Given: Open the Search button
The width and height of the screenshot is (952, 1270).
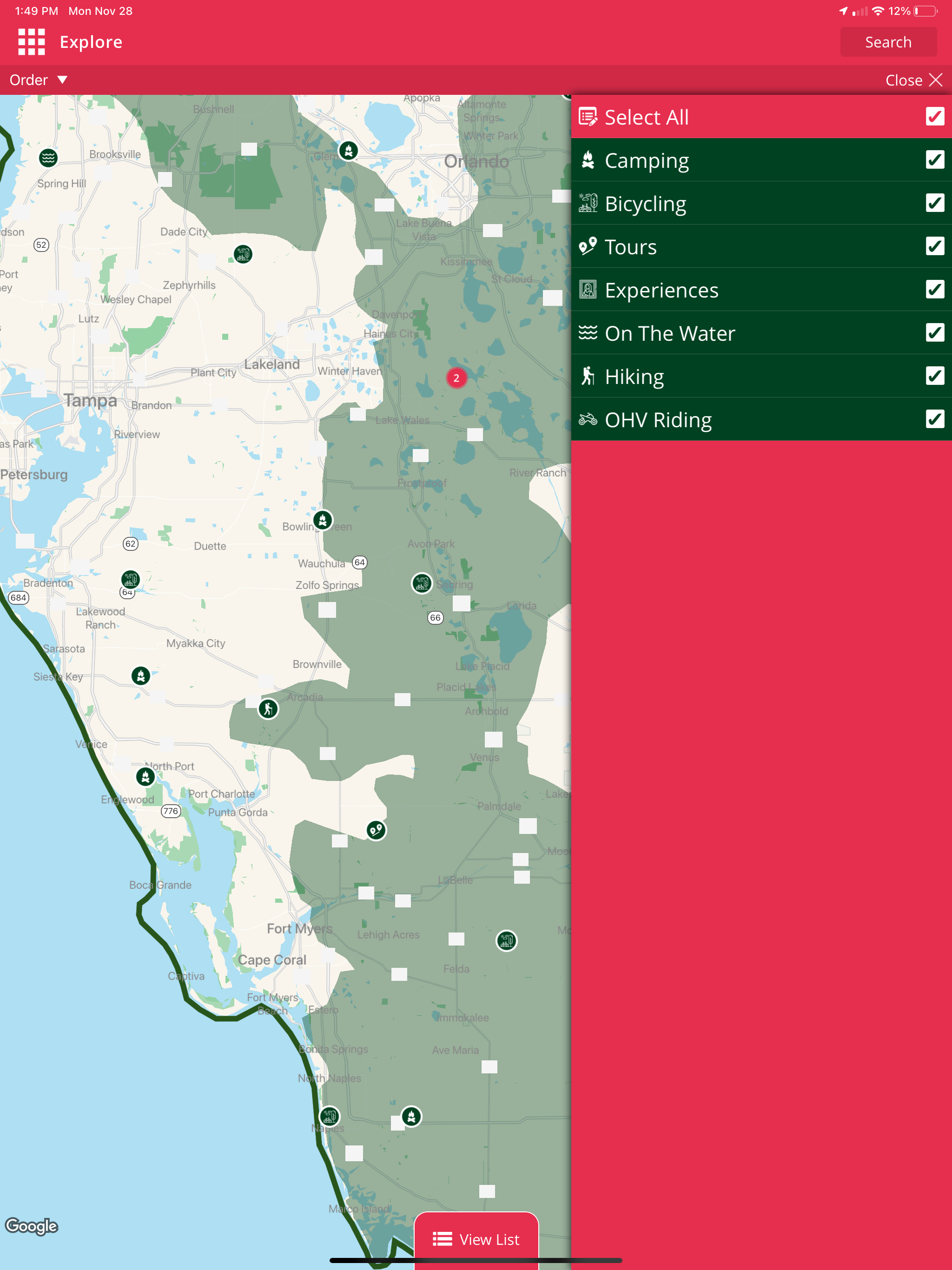Looking at the screenshot, I should coord(888,42).
